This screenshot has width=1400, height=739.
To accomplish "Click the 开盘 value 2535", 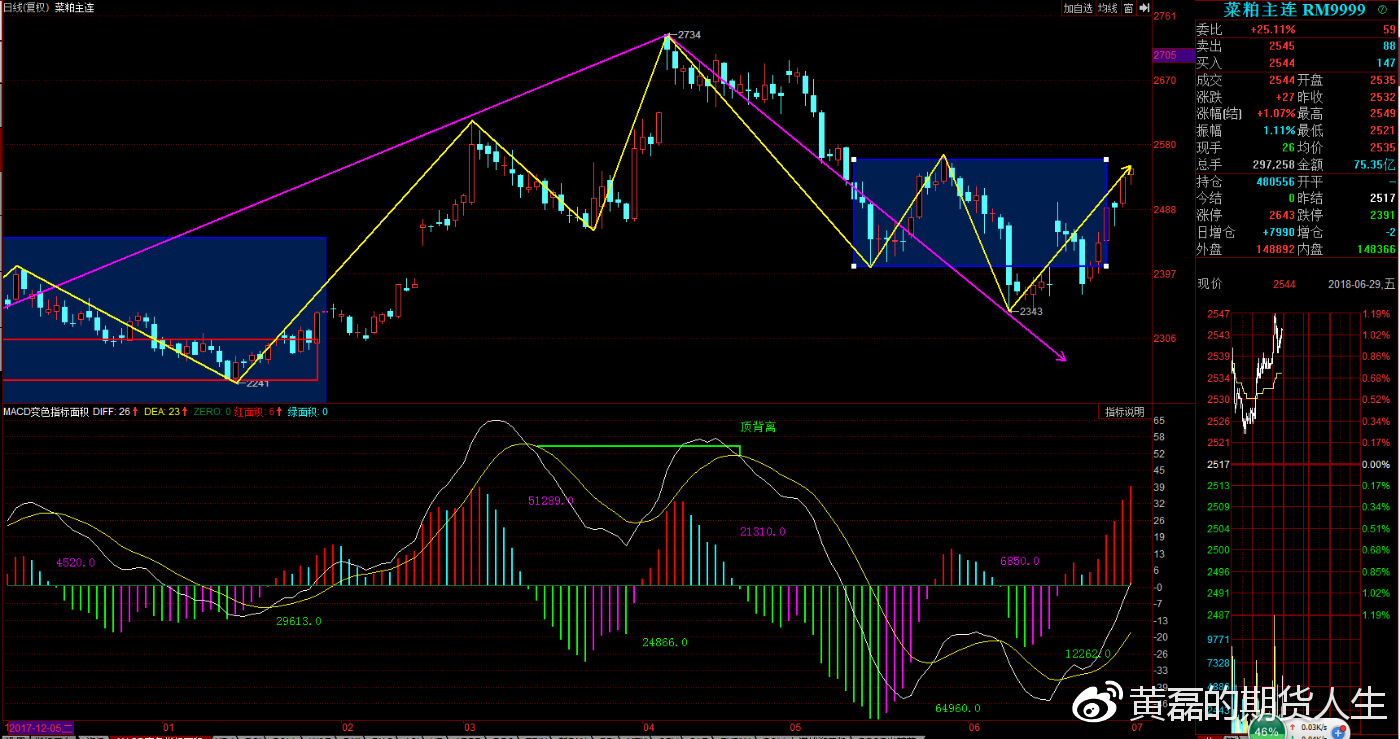I will click(x=1383, y=80).
